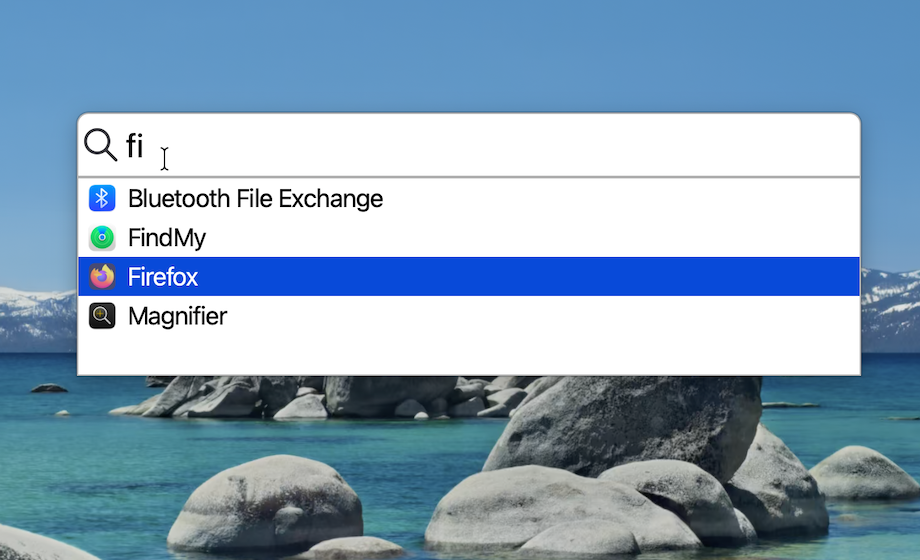Click the magnifying glass search icon
The height and width of the screenshot is (560, 920).
click(x=100, y=144)
